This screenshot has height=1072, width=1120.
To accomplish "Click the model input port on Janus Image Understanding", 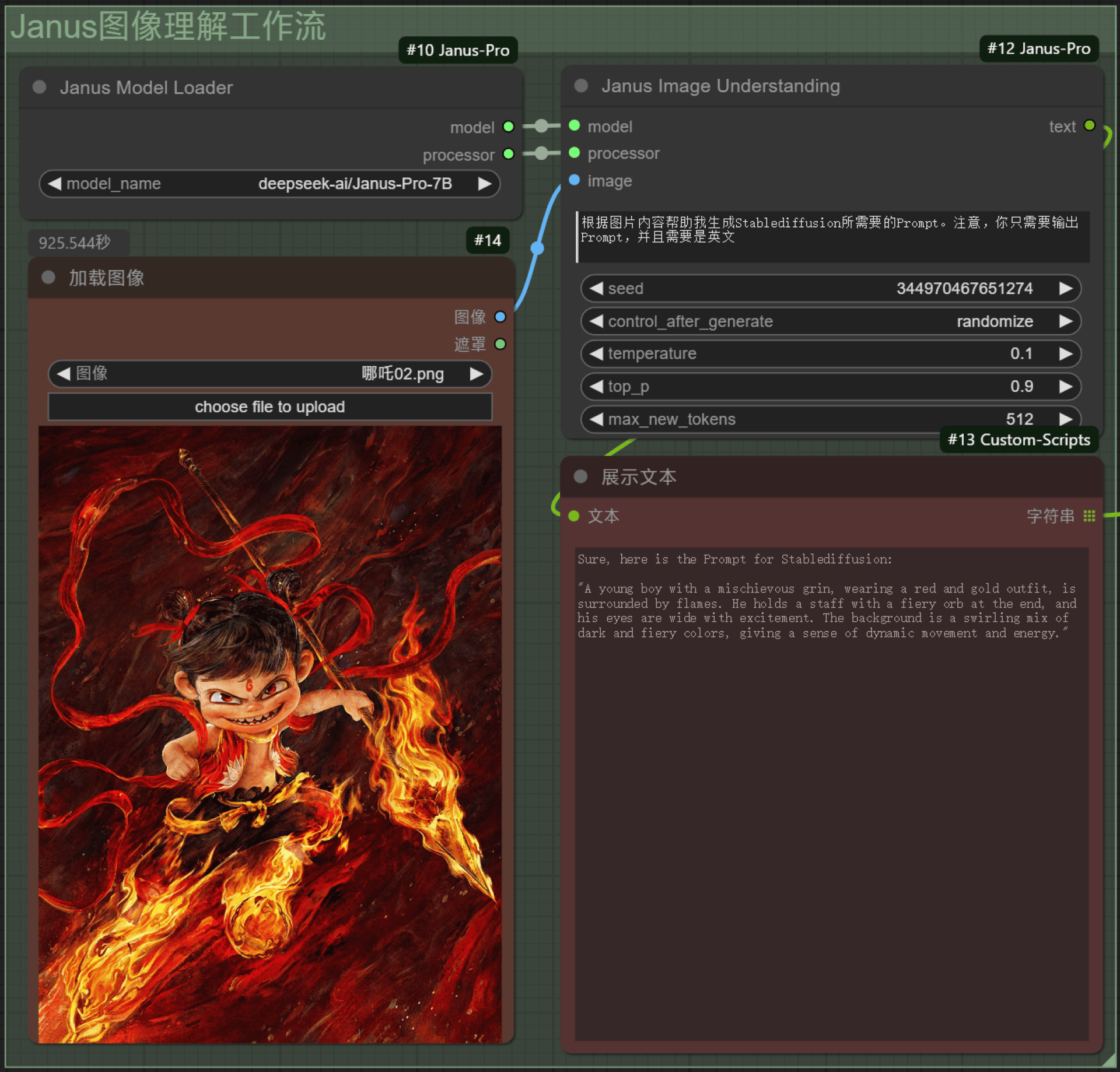I will [x=575, y=125].
